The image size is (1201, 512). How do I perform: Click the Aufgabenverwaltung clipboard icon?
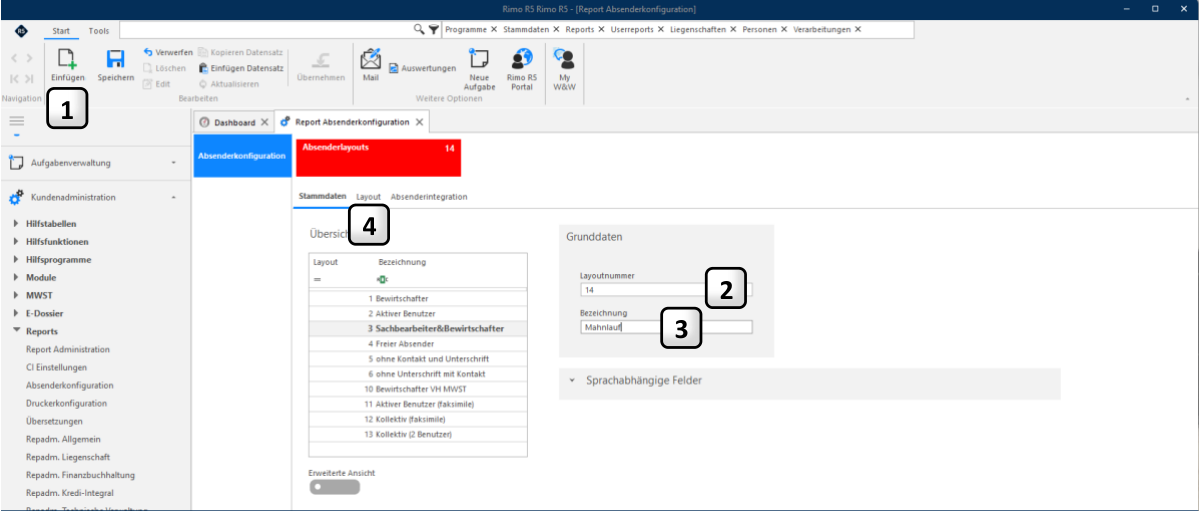pos(16,162)
